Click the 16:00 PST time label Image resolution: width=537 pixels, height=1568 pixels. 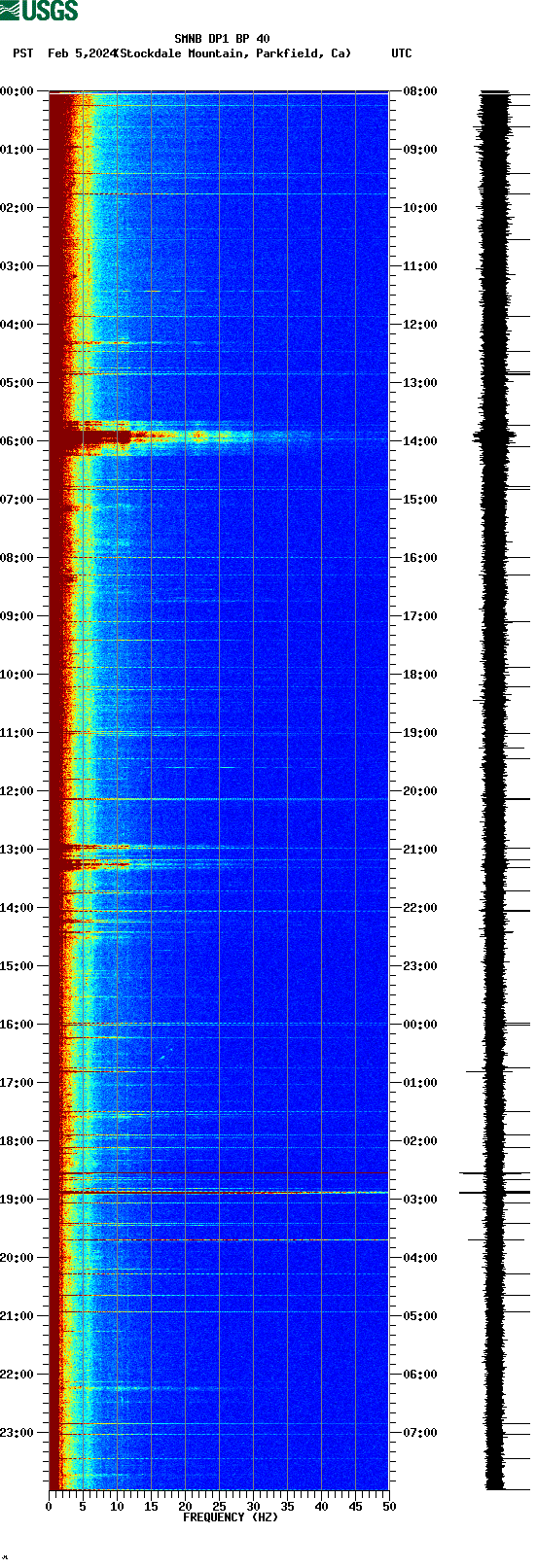pyautogui.click(x=18, y=1025)
